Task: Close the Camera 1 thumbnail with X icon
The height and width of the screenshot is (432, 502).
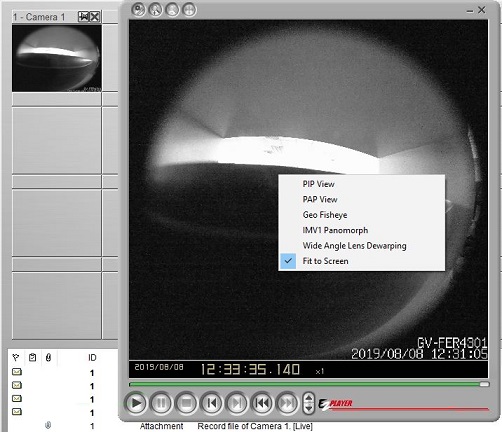Action: [x=95, y=17]
